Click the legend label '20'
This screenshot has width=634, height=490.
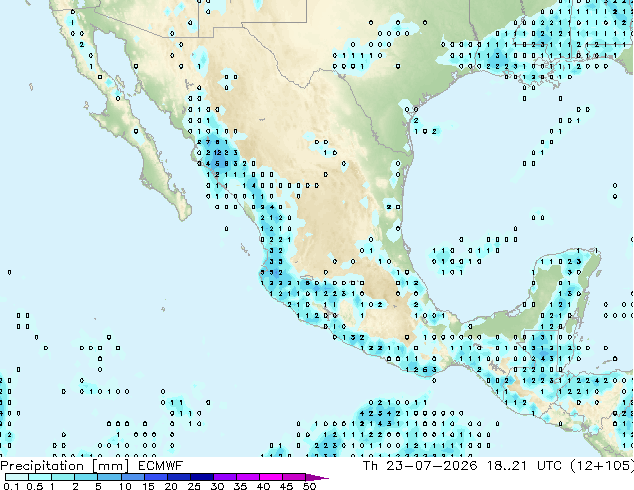[x=171, y=486]
